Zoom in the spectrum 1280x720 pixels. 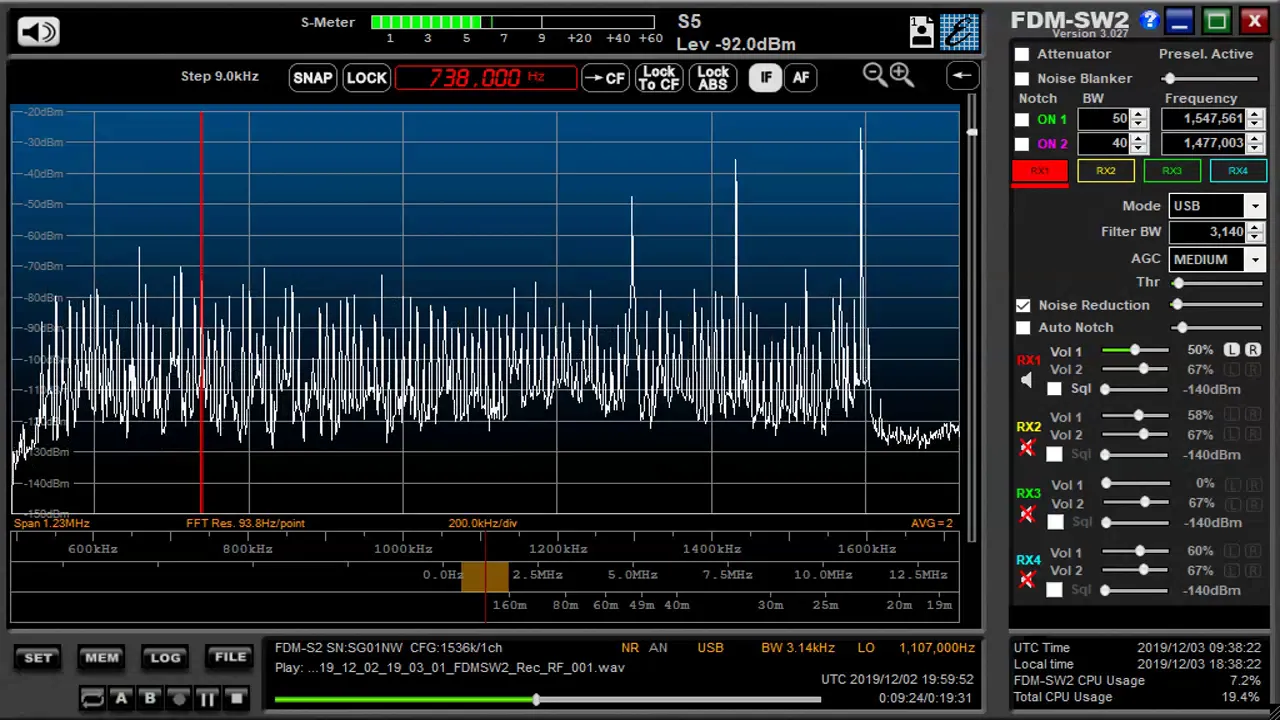click(x=902, y=75)
